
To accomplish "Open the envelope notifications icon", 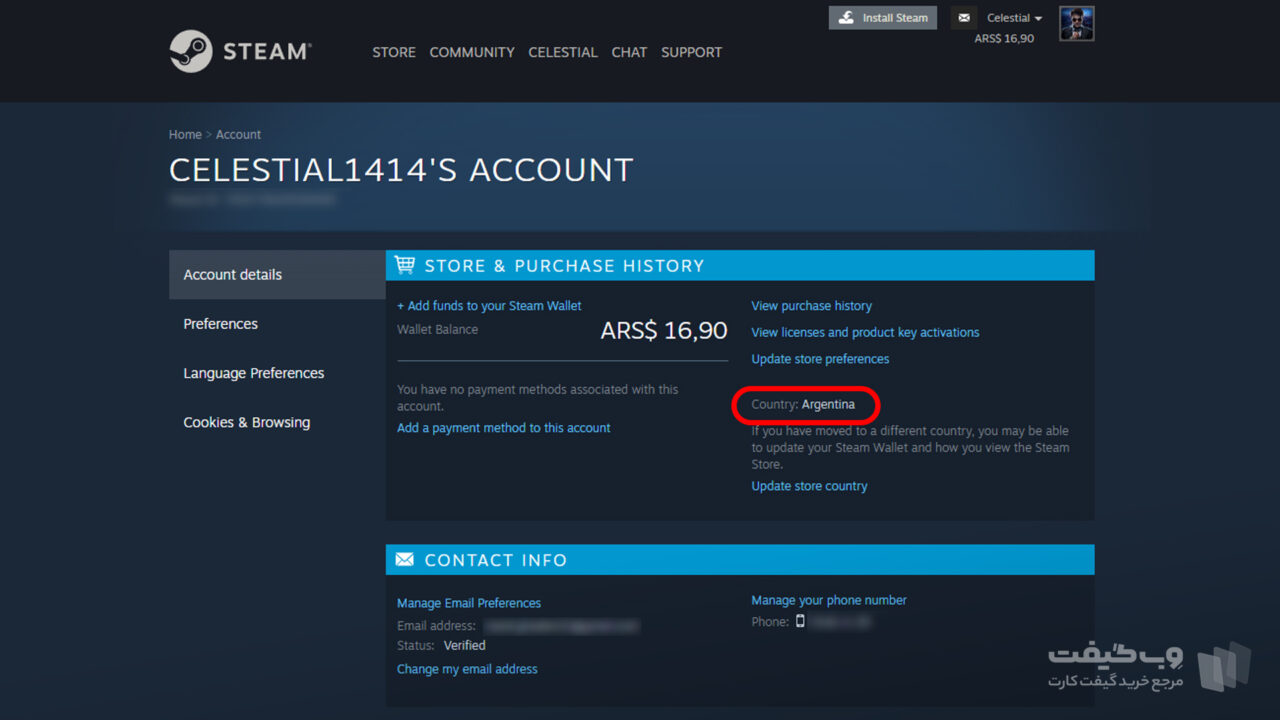I will coord(964,18).
